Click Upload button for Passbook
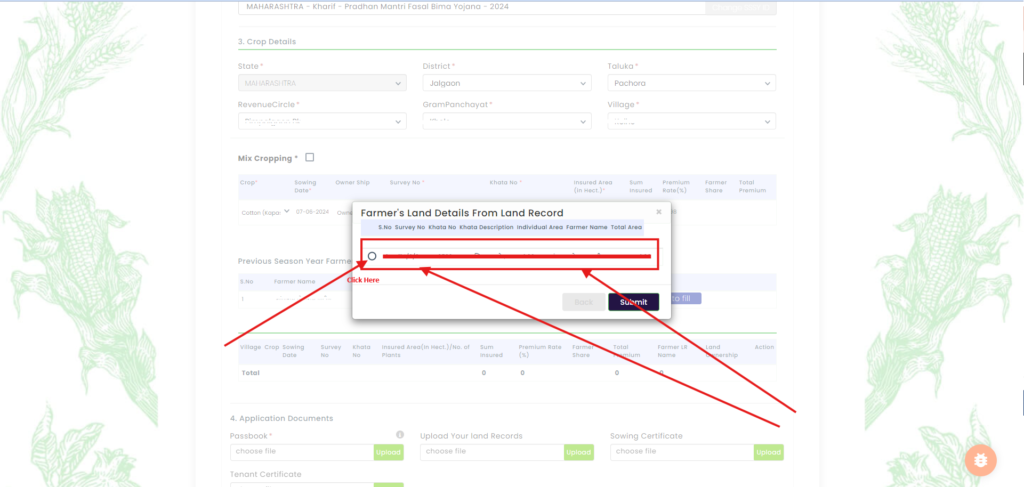The width and height of the screenshot is (1024, 487). click(x=388, y=452)
